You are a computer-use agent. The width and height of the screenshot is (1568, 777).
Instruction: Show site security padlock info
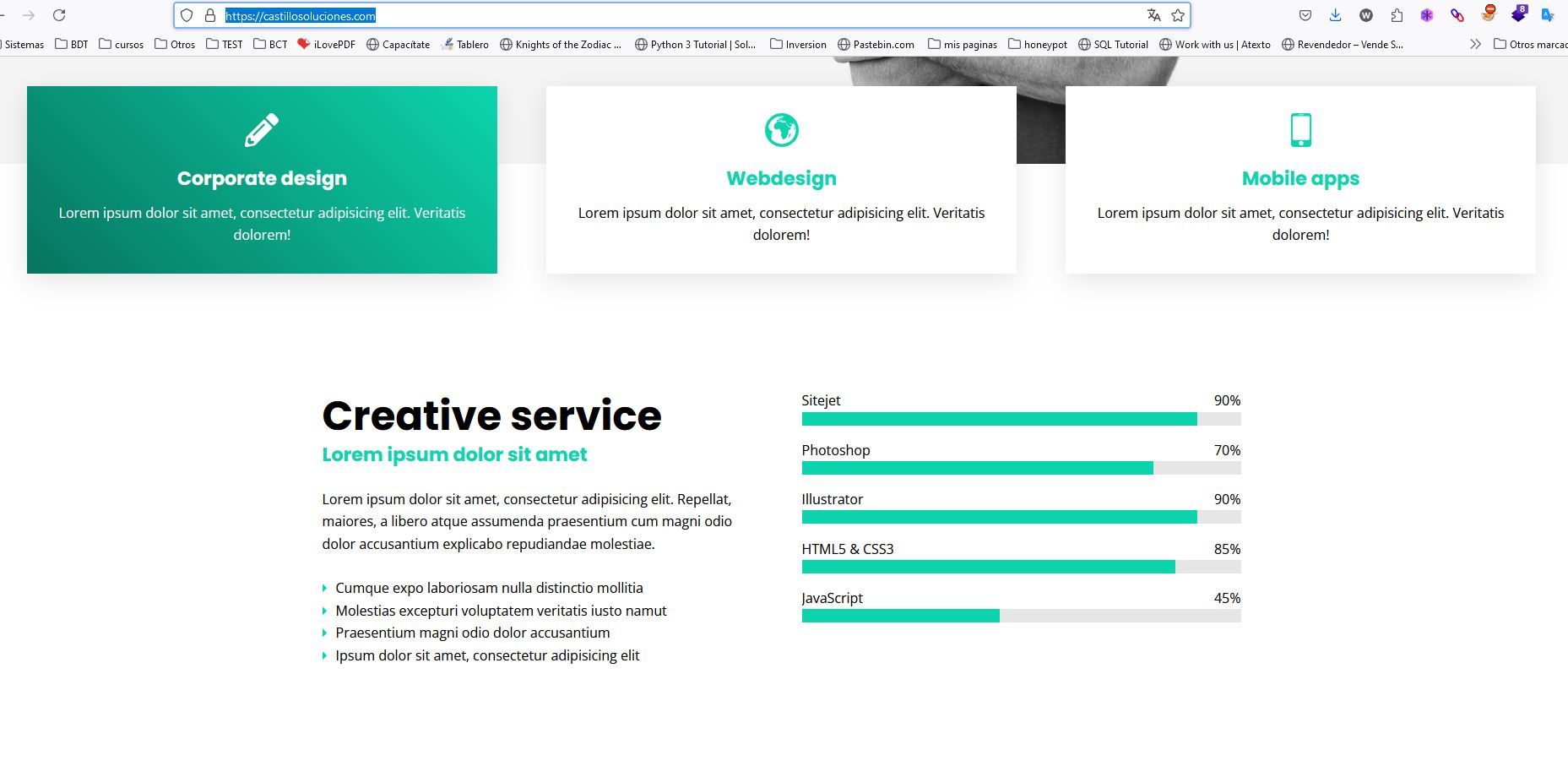210,15
